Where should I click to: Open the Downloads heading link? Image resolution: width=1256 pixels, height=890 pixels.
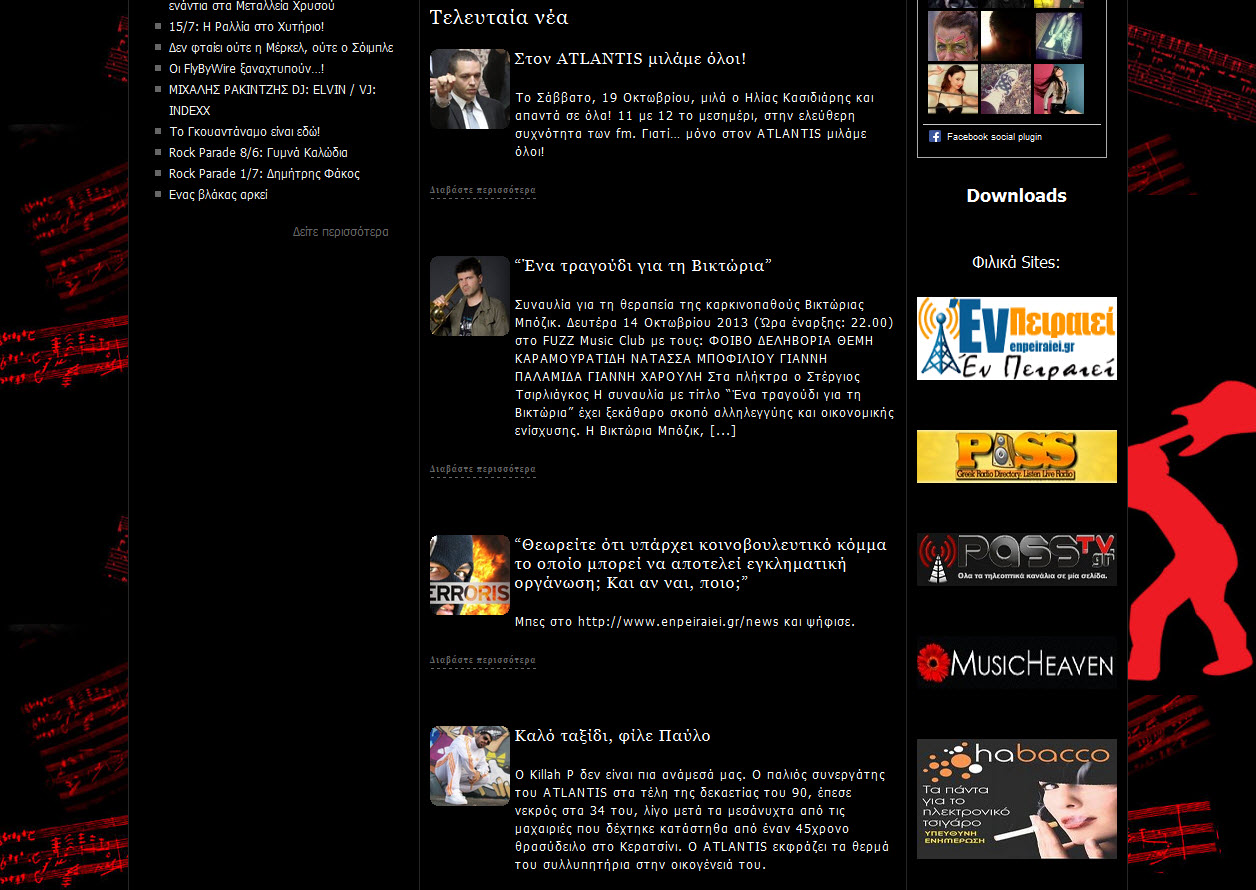click(x=1016, y=196)
